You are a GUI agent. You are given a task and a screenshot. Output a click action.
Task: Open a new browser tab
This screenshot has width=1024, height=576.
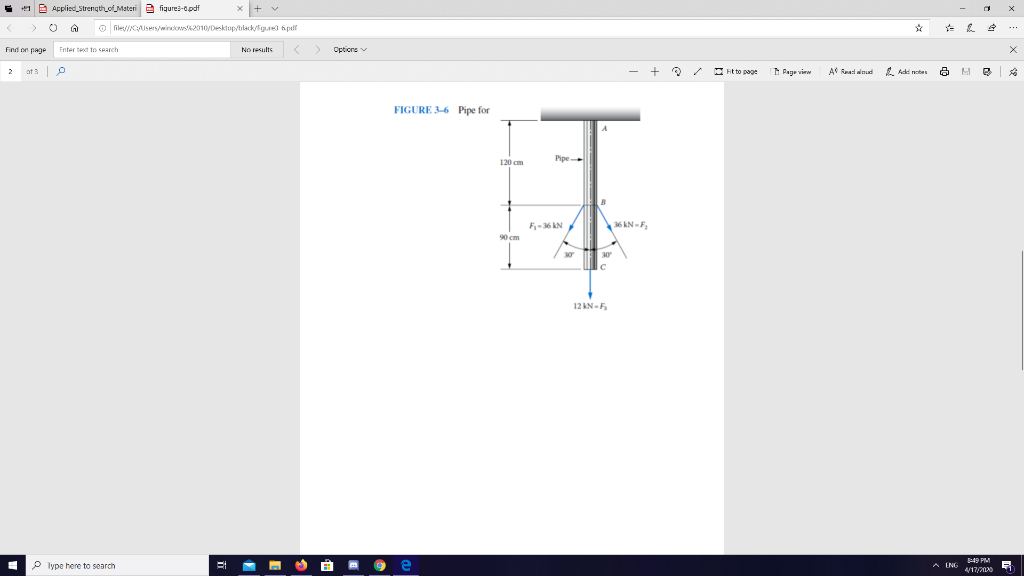[257, 8]
